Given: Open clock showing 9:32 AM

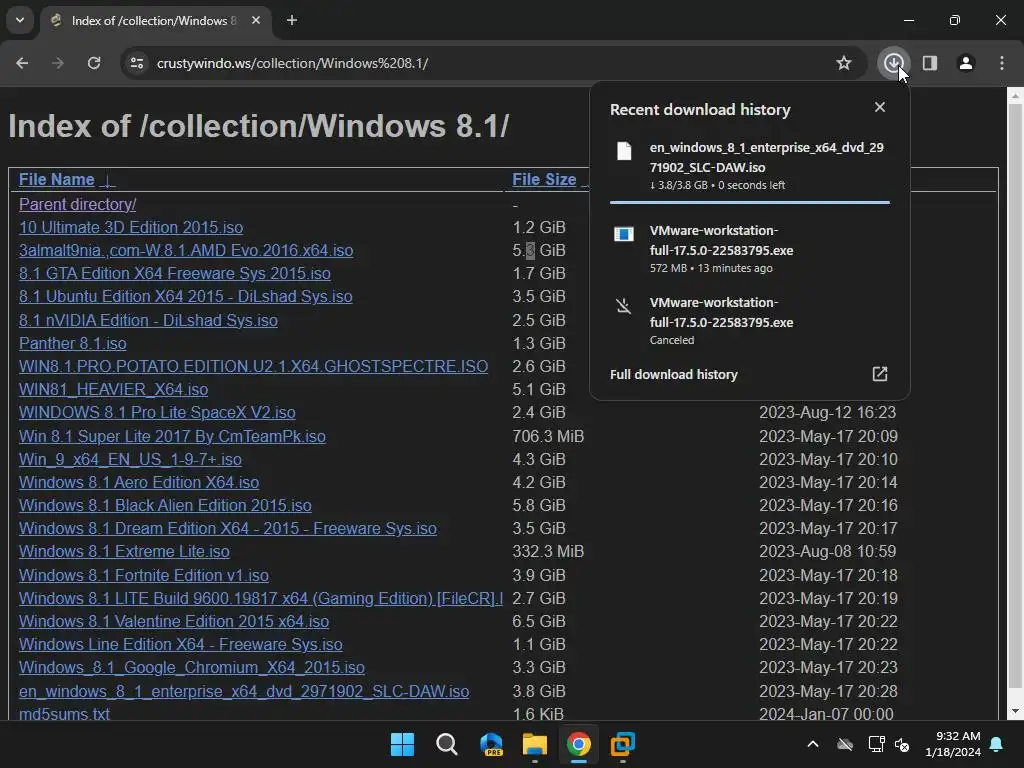Looking at the screenshot, I should [x=953, y=744].
